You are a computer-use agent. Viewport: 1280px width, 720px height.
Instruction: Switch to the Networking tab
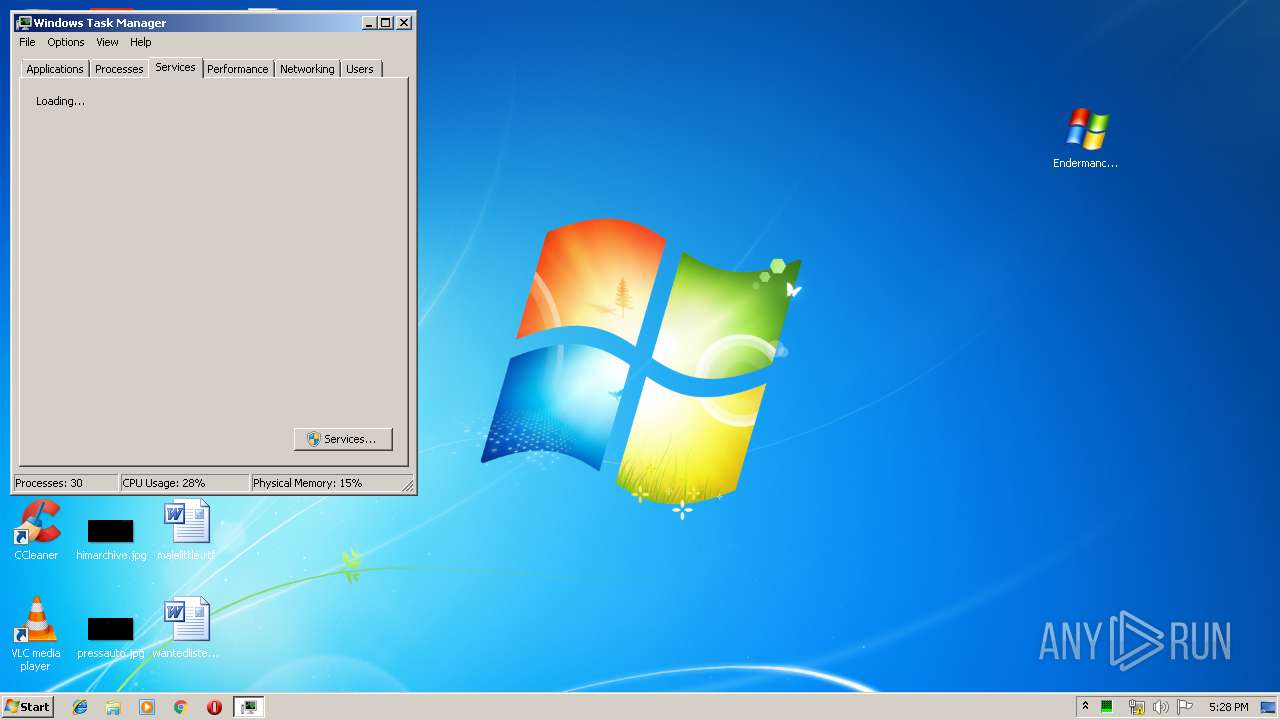pyautogui.click(x=307, y=69)
